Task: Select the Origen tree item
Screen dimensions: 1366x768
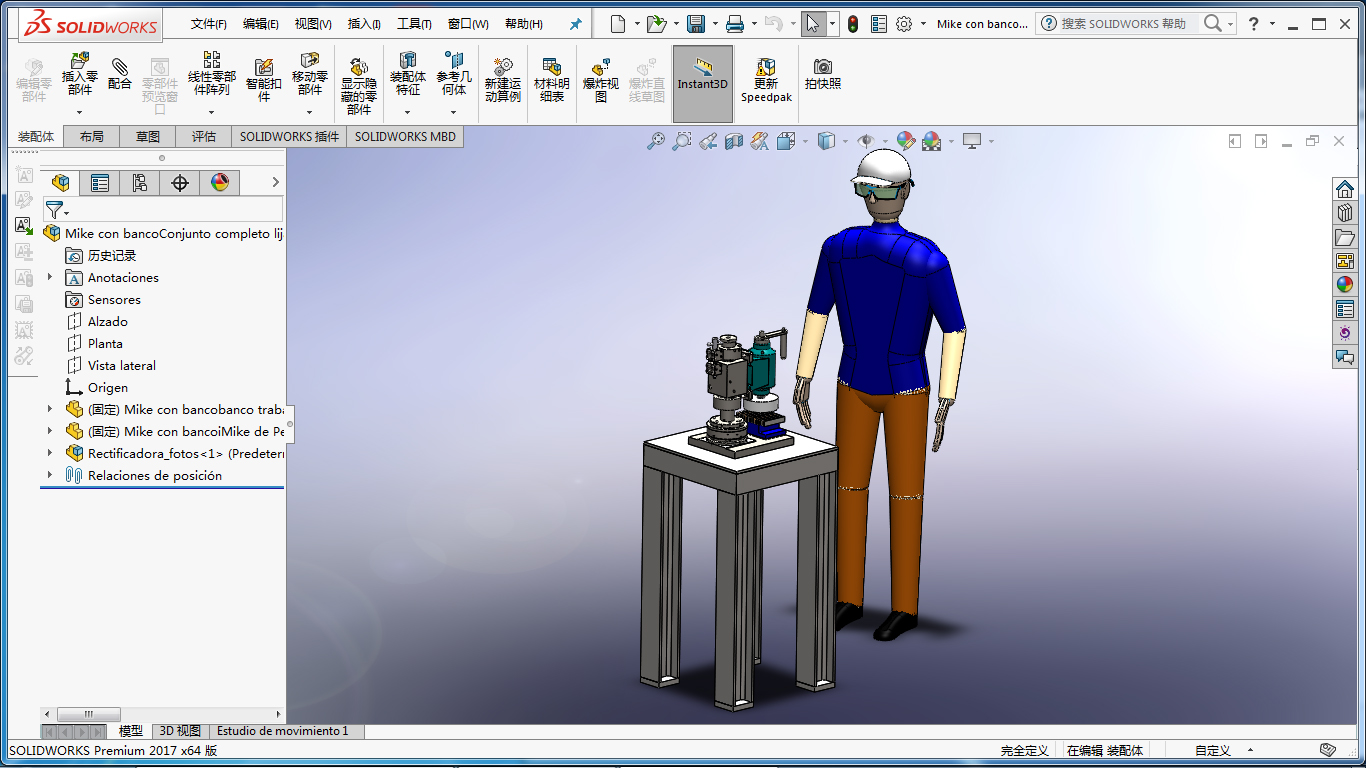Action: coord(108,387)
